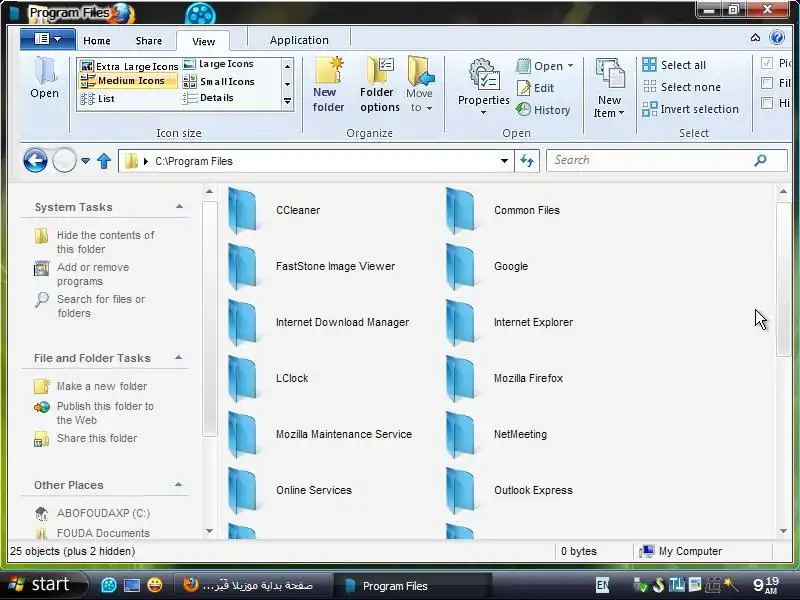This screenshot has width=800, height=600.
Task: Go up one folder level
Action: coord(104,161)
